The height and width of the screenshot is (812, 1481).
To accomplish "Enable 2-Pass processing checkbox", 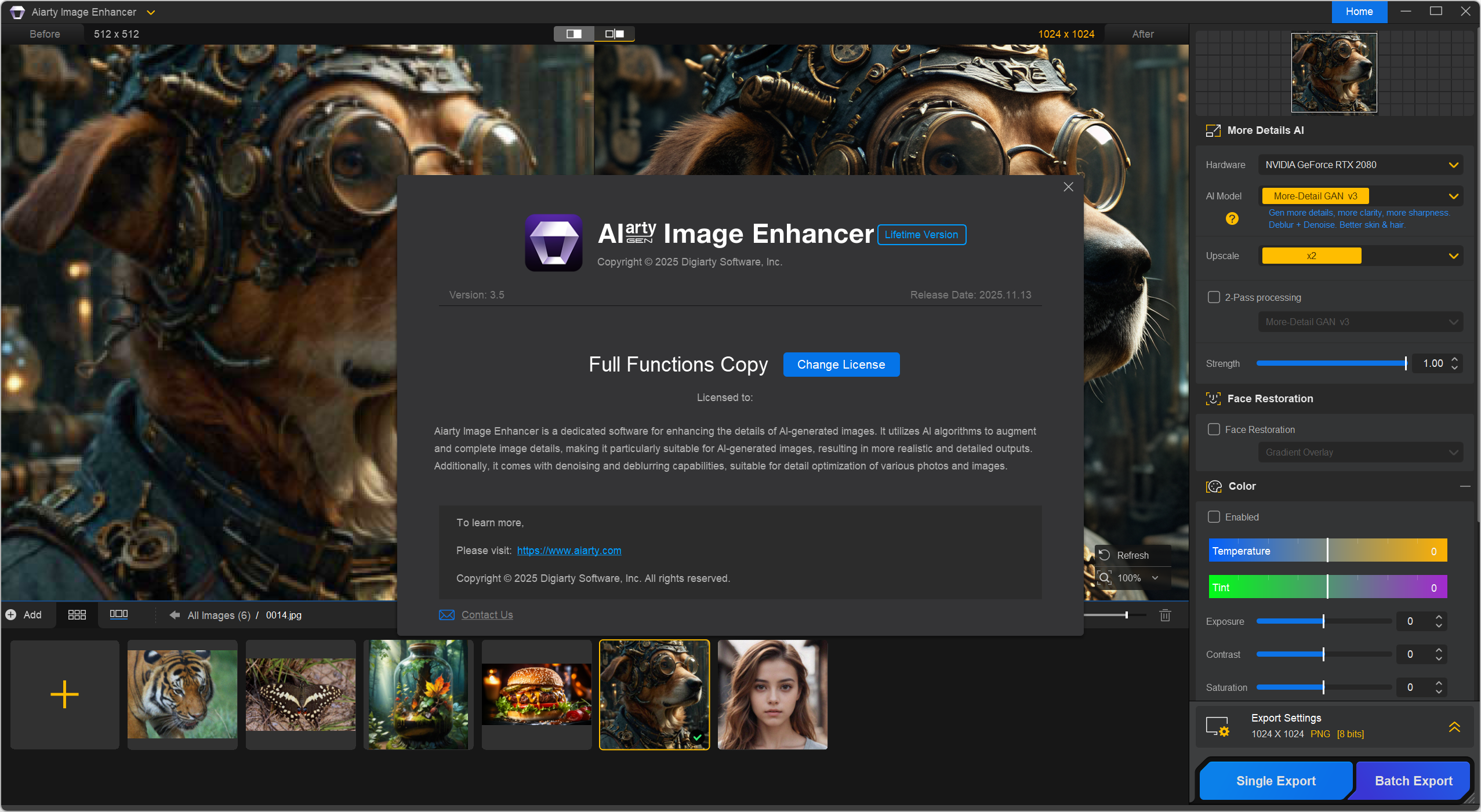I will click(1214, 297).
